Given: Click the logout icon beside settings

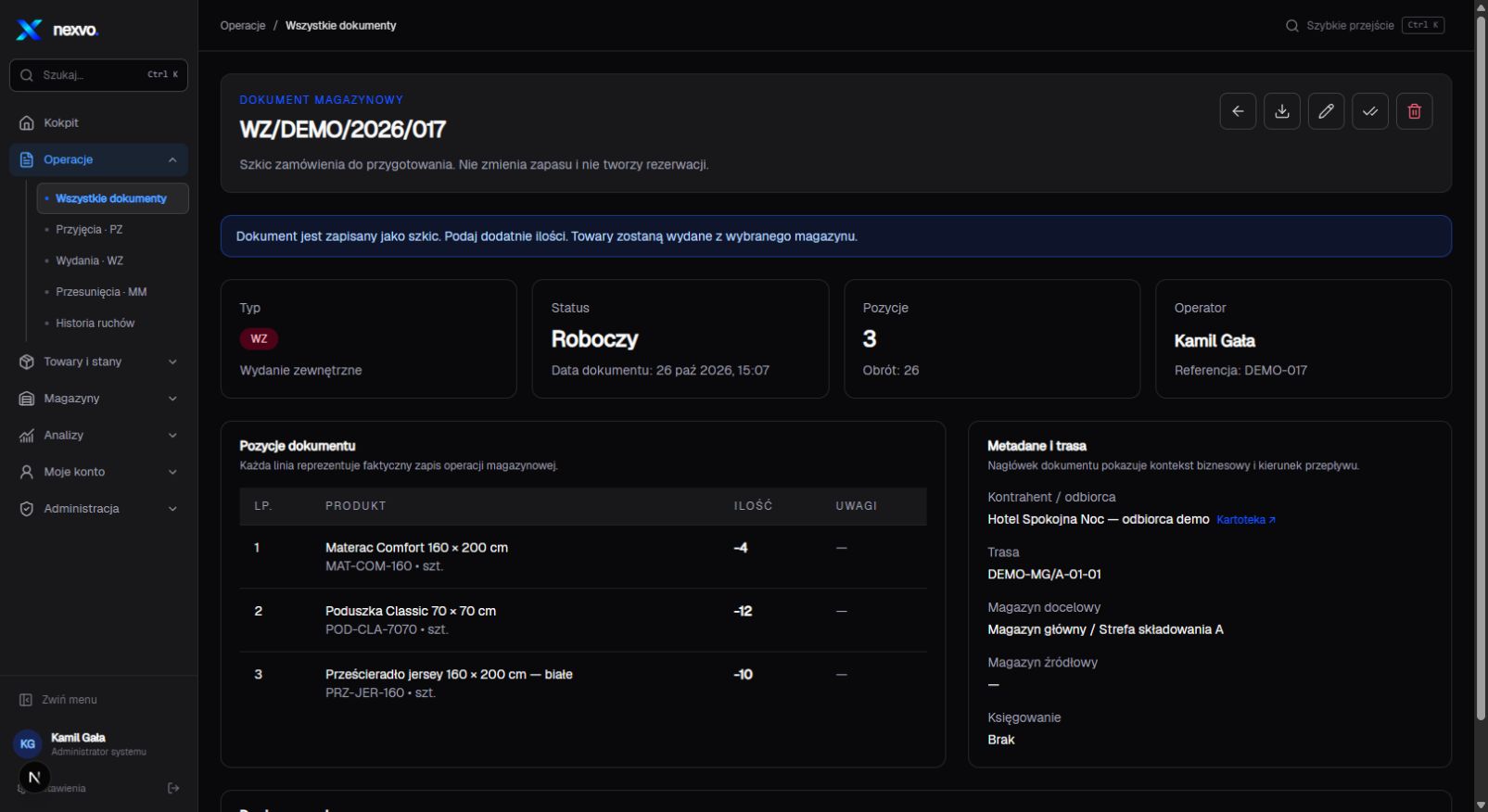Looking at the screenshot, I should [173, 788].
